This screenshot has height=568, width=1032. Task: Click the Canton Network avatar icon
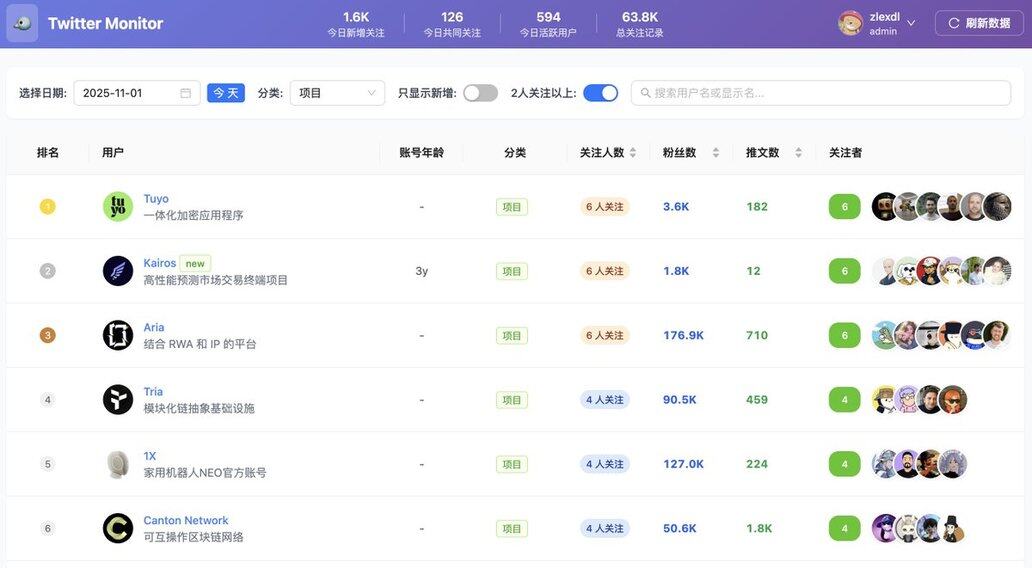[118, 528]
